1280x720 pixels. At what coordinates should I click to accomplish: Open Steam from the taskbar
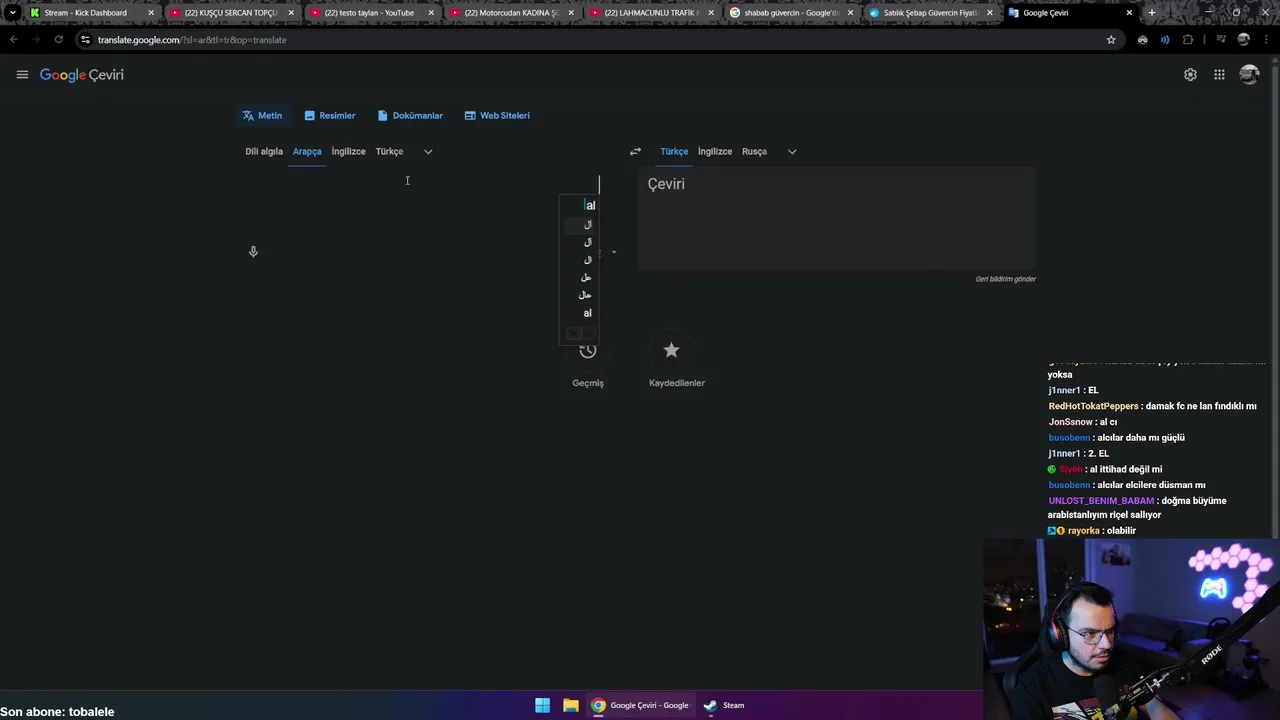coord(724,705)
